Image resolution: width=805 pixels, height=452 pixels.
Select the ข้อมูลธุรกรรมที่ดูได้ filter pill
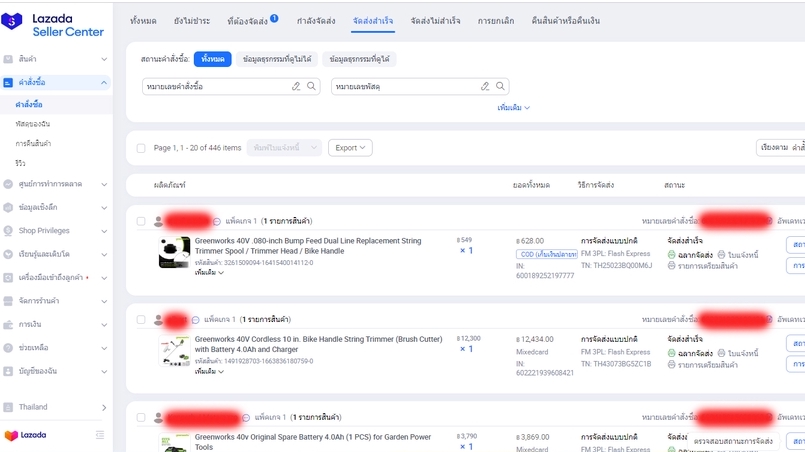point(359,59)
